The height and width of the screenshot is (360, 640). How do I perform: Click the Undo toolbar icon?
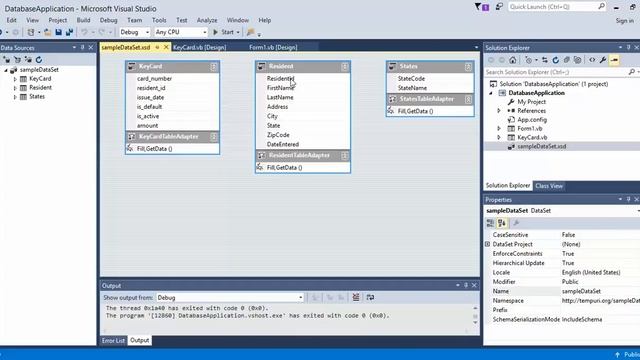click(84, 32)
